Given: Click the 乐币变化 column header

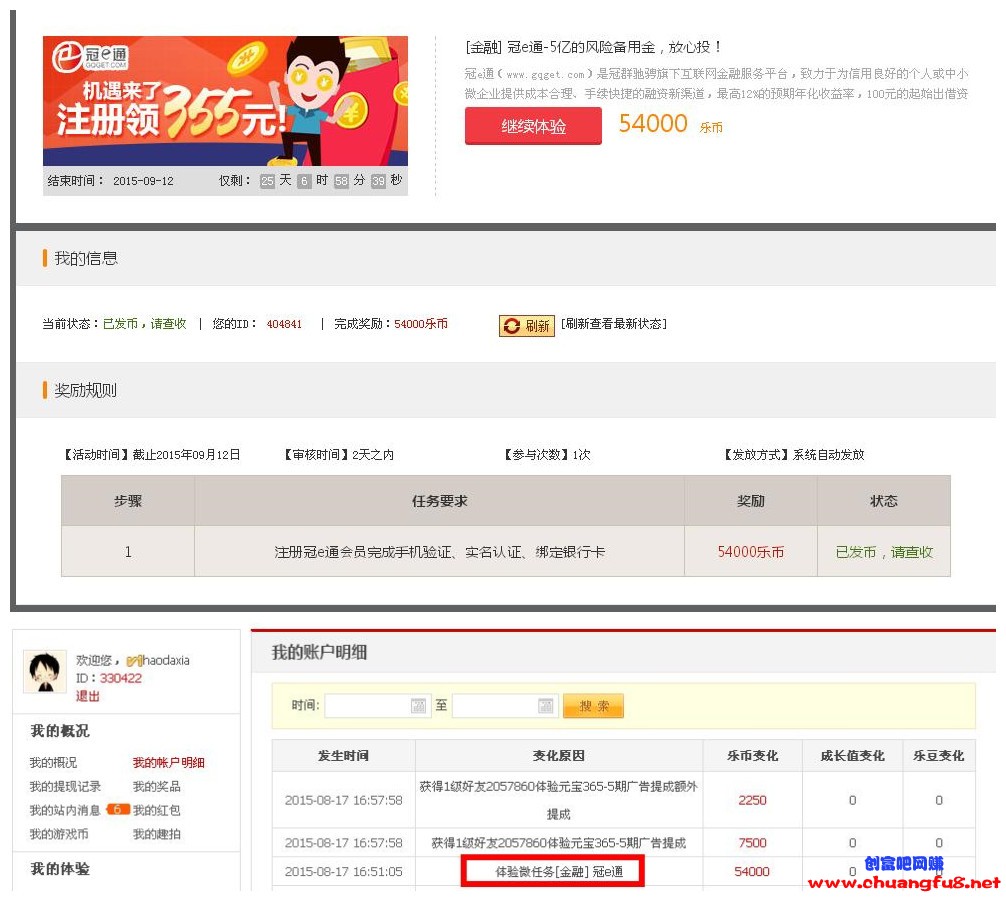Looking at the screenshot, I should coord(753,755).
